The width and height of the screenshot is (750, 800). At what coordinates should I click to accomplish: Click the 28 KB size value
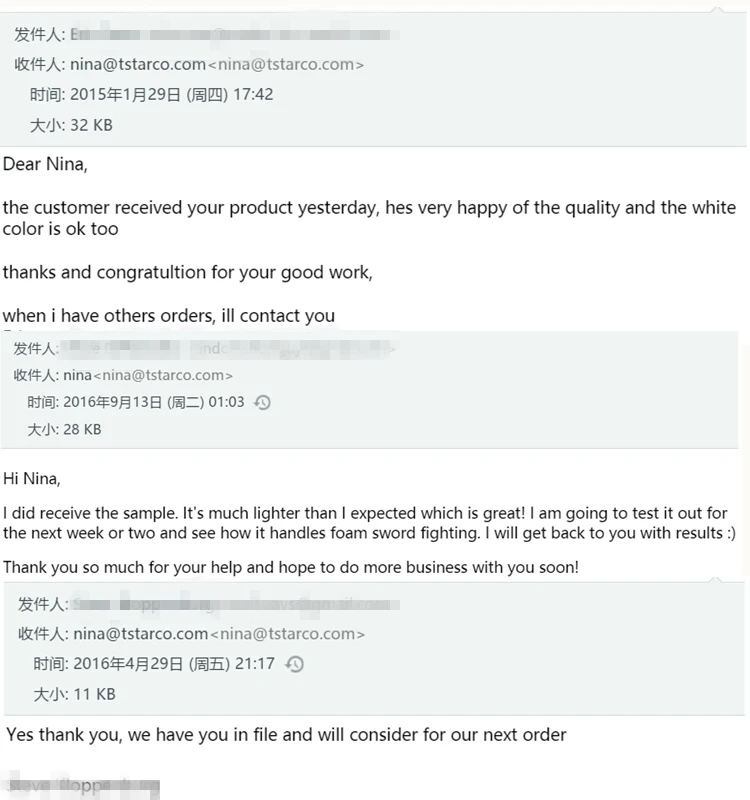coord(82,430)
